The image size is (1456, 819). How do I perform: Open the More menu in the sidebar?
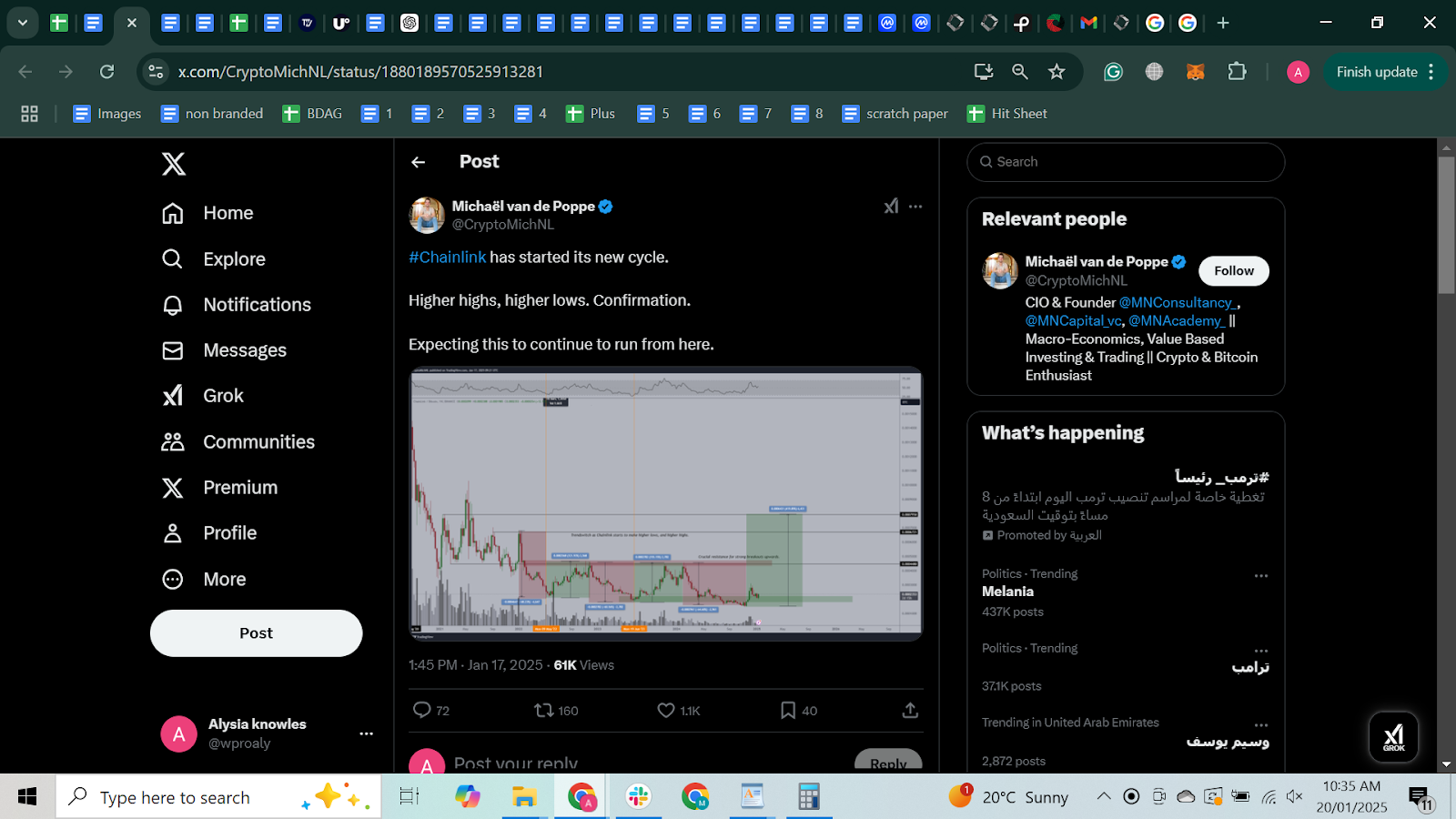(x=204, y=580)
